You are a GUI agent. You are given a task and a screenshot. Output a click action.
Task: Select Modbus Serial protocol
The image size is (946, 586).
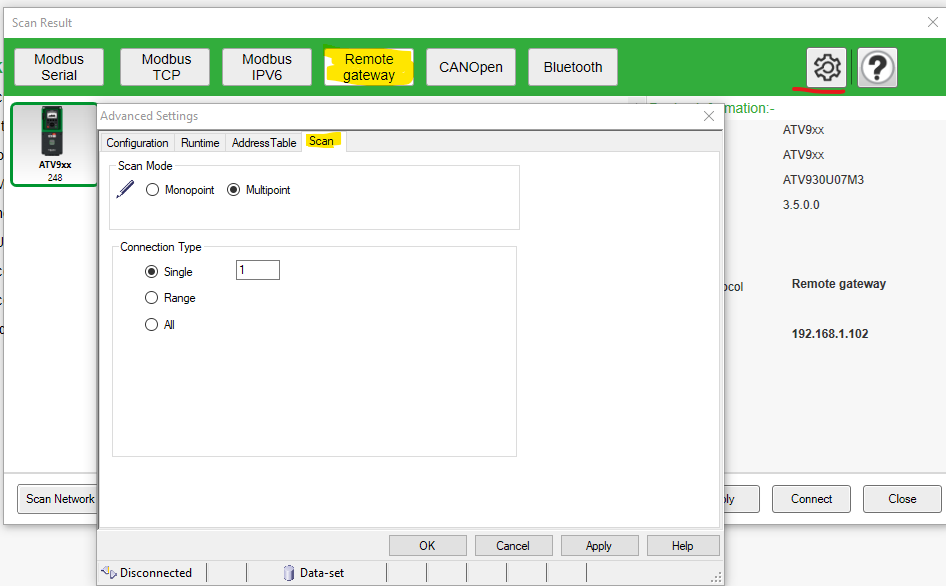(x=59, y=67)
